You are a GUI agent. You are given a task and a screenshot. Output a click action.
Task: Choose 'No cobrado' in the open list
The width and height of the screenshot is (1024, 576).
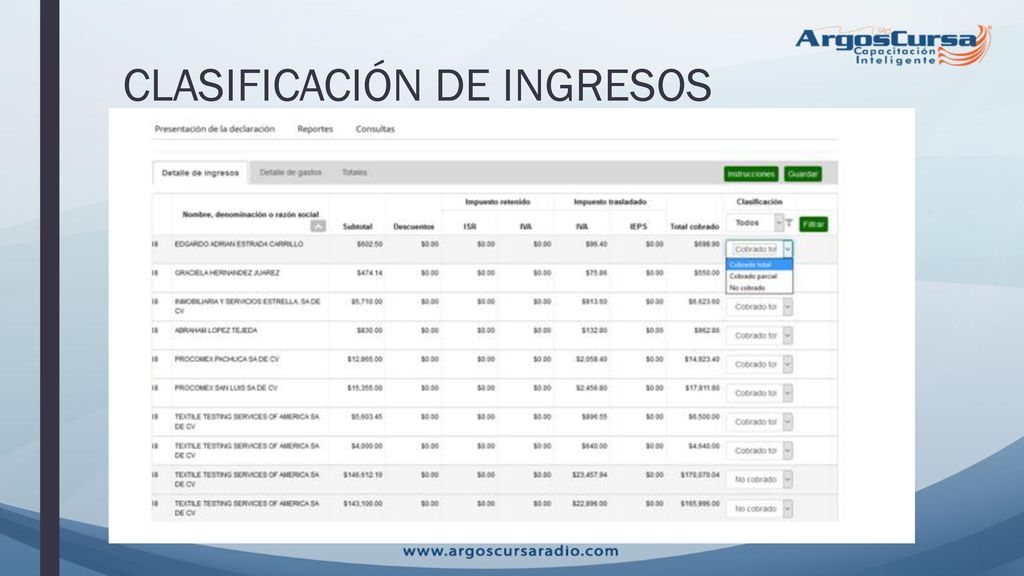pyautogui.click(x=760, y=287)
